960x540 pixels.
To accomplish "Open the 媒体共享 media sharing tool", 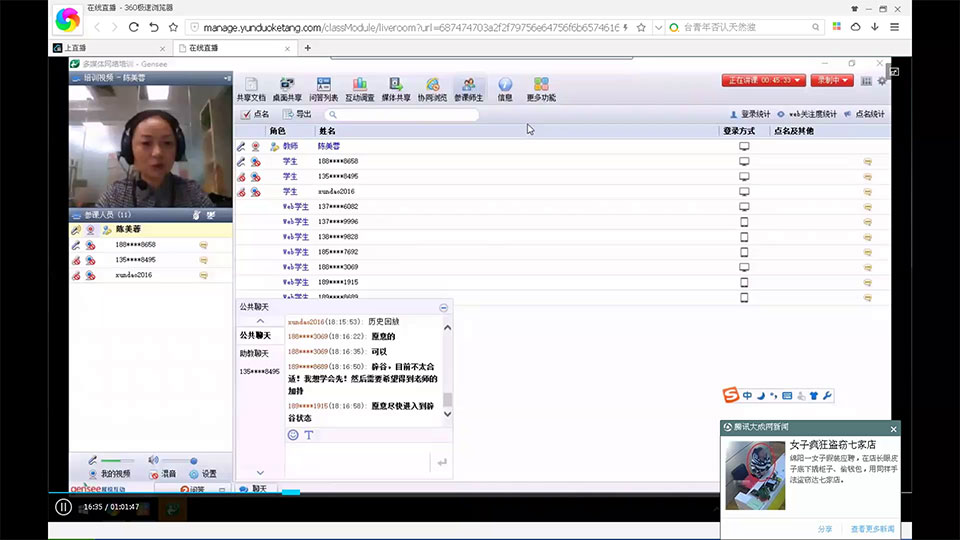I will click(396, 89).
